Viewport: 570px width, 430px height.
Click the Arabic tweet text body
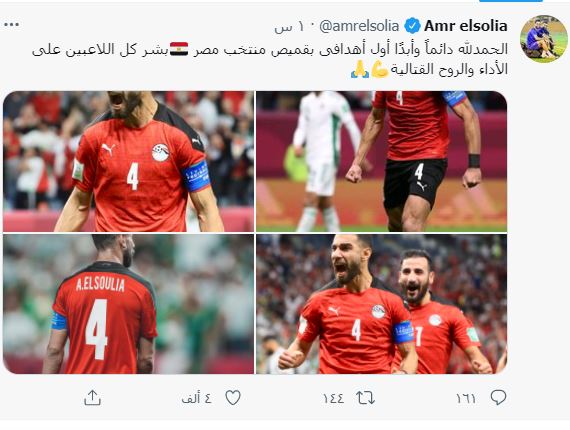click(270, 59)
